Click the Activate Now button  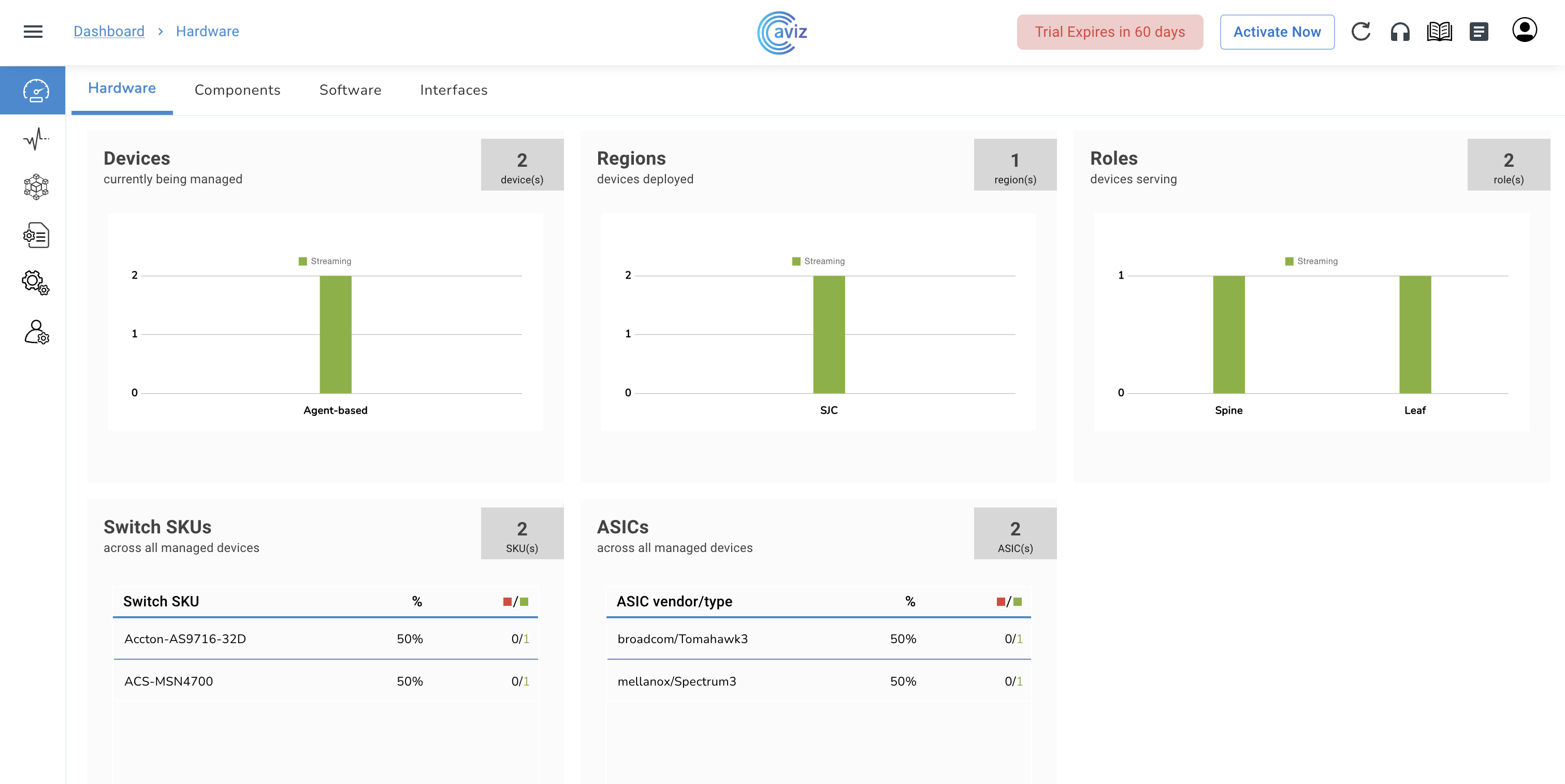click(1277, 32)
